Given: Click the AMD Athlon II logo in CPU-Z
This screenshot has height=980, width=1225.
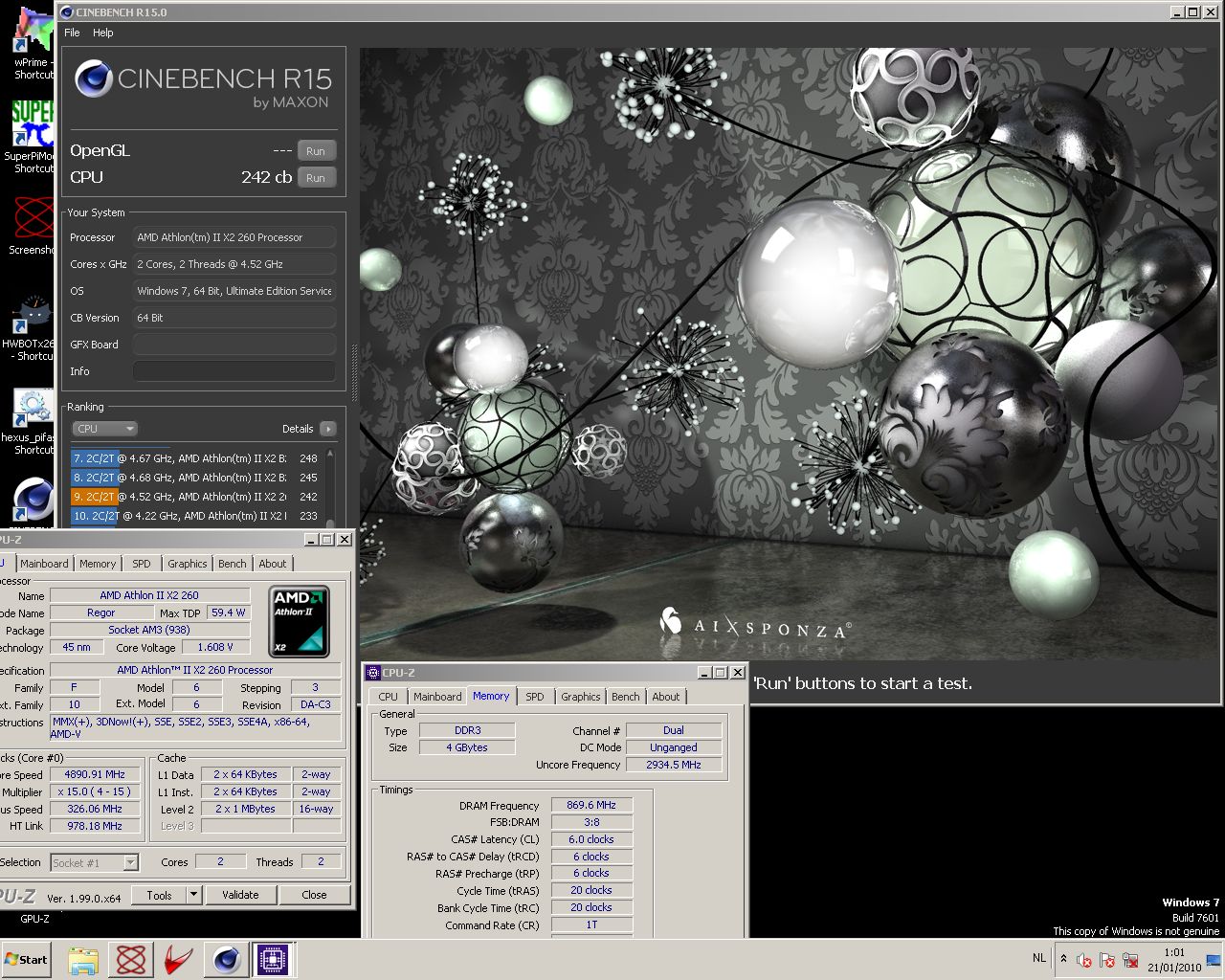Looking at the screenshot, I should tap(299, 620).
